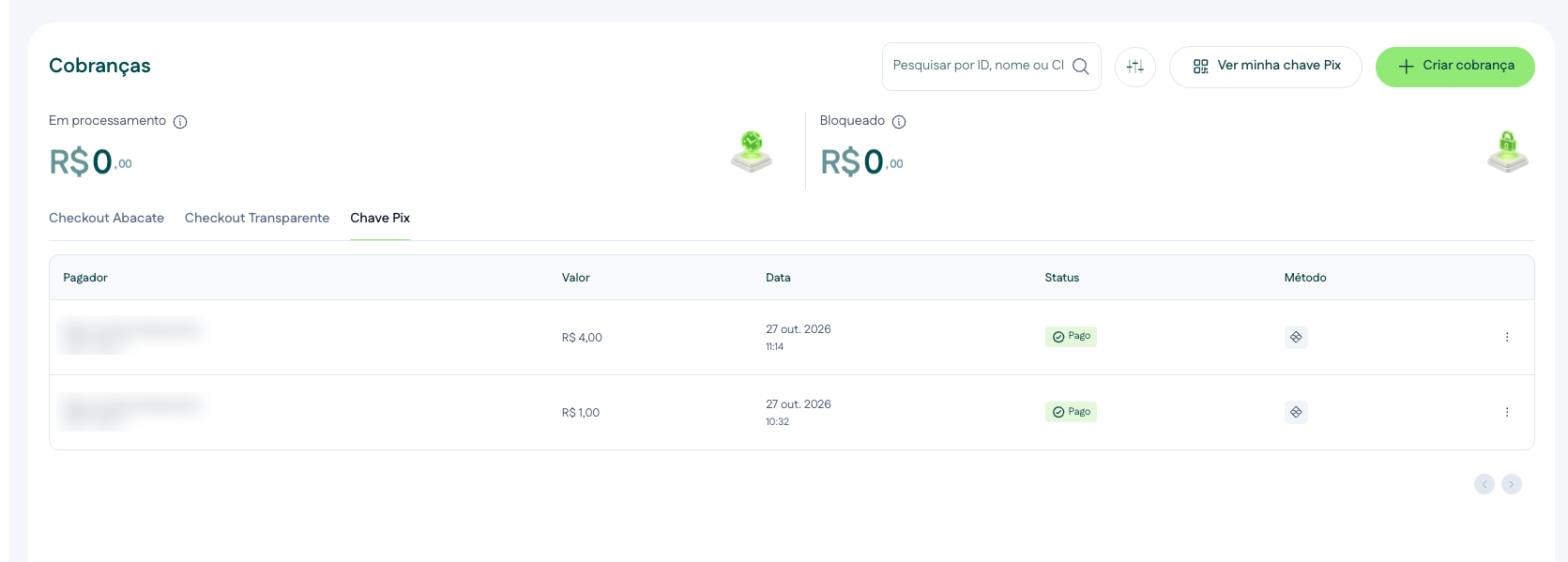Click Criar cobrança button
This screenshot has width=1568, height=562.
pos(1455,67)
